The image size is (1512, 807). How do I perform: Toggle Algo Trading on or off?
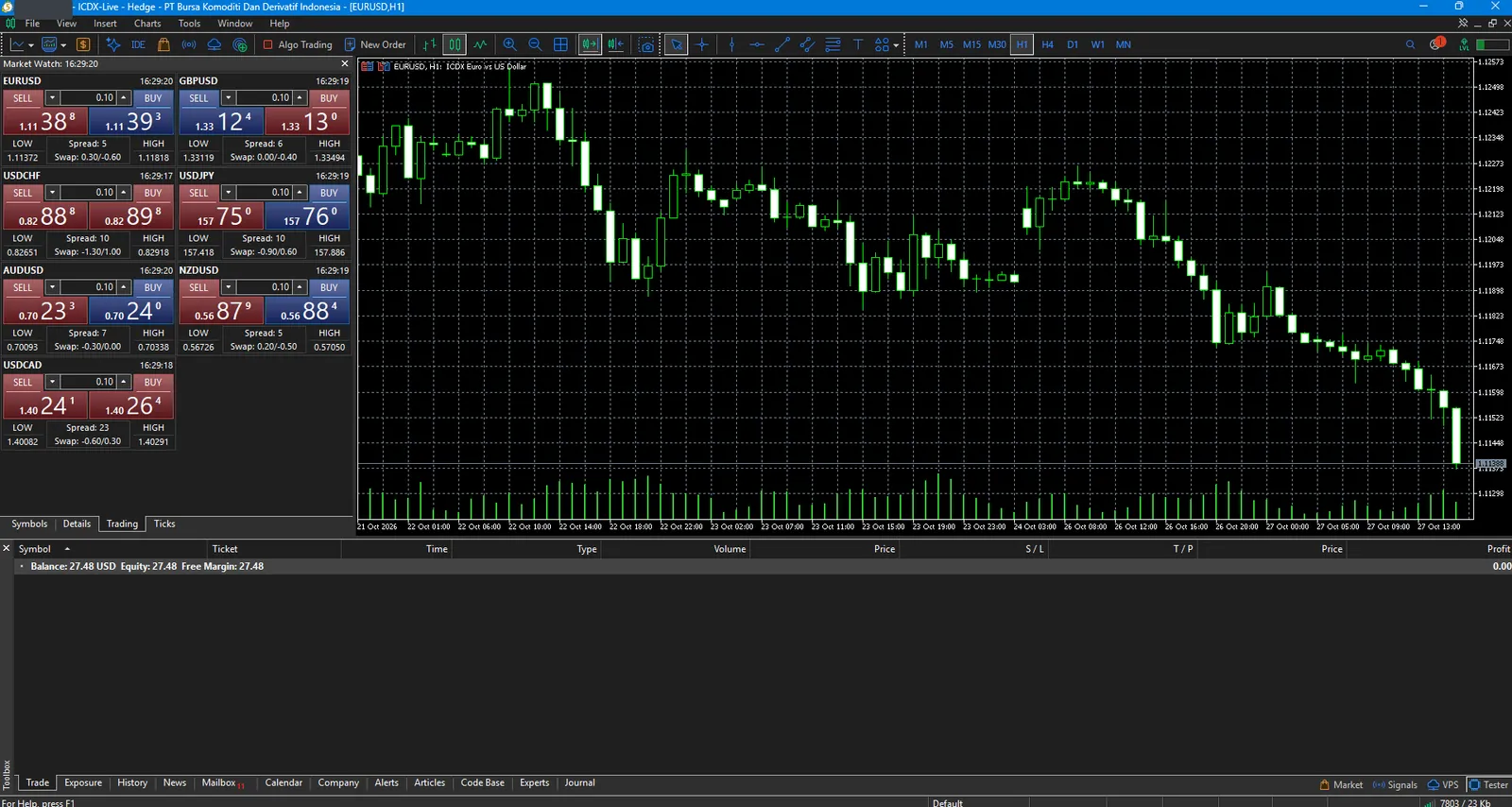[298, 44]
